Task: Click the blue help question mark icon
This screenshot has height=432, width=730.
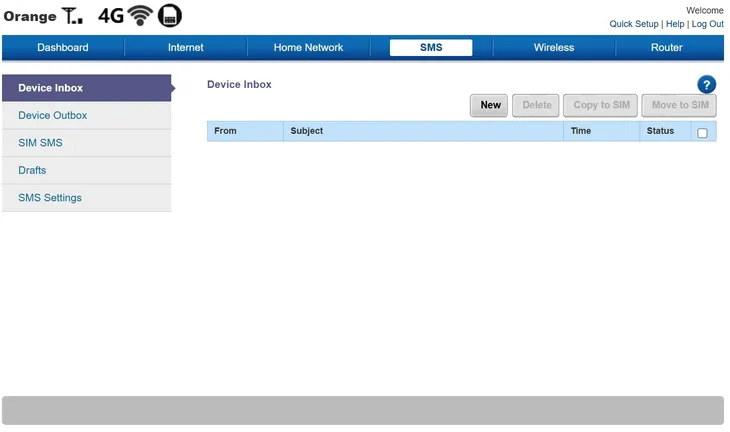Action: click(706, 85)
